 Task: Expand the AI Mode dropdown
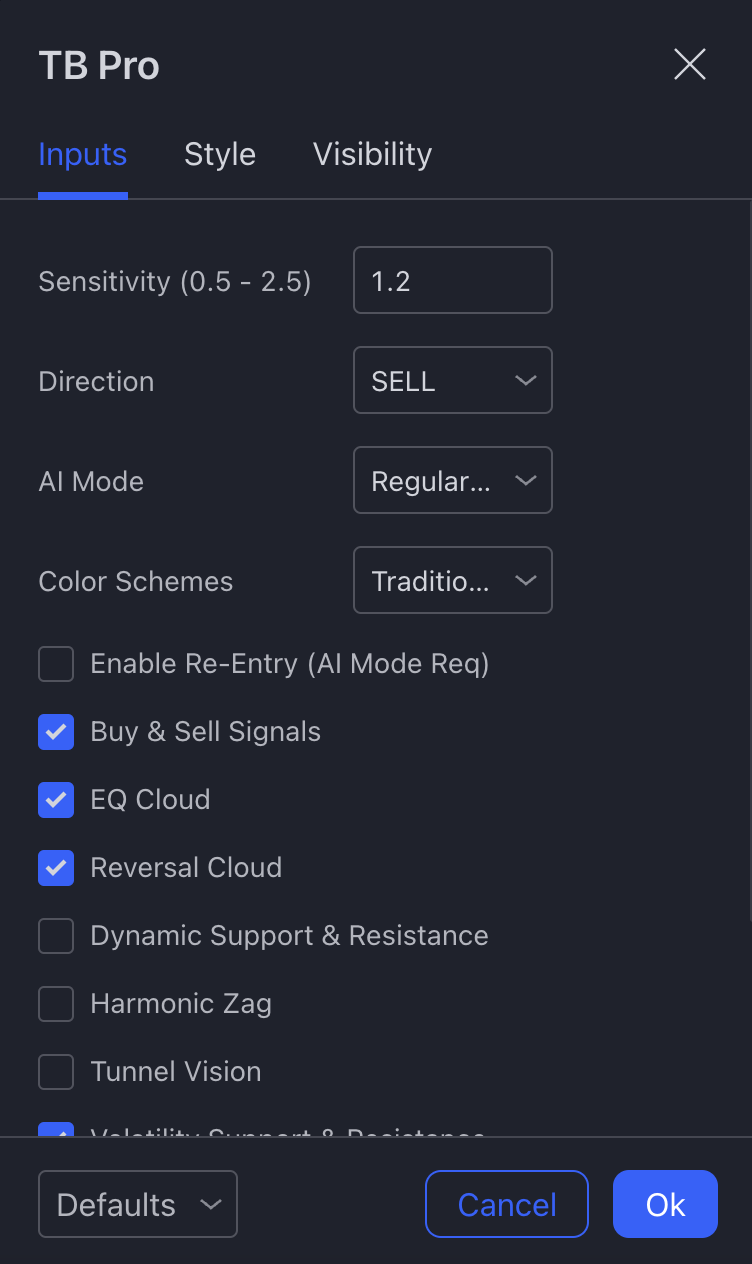(x=452, y=481)
